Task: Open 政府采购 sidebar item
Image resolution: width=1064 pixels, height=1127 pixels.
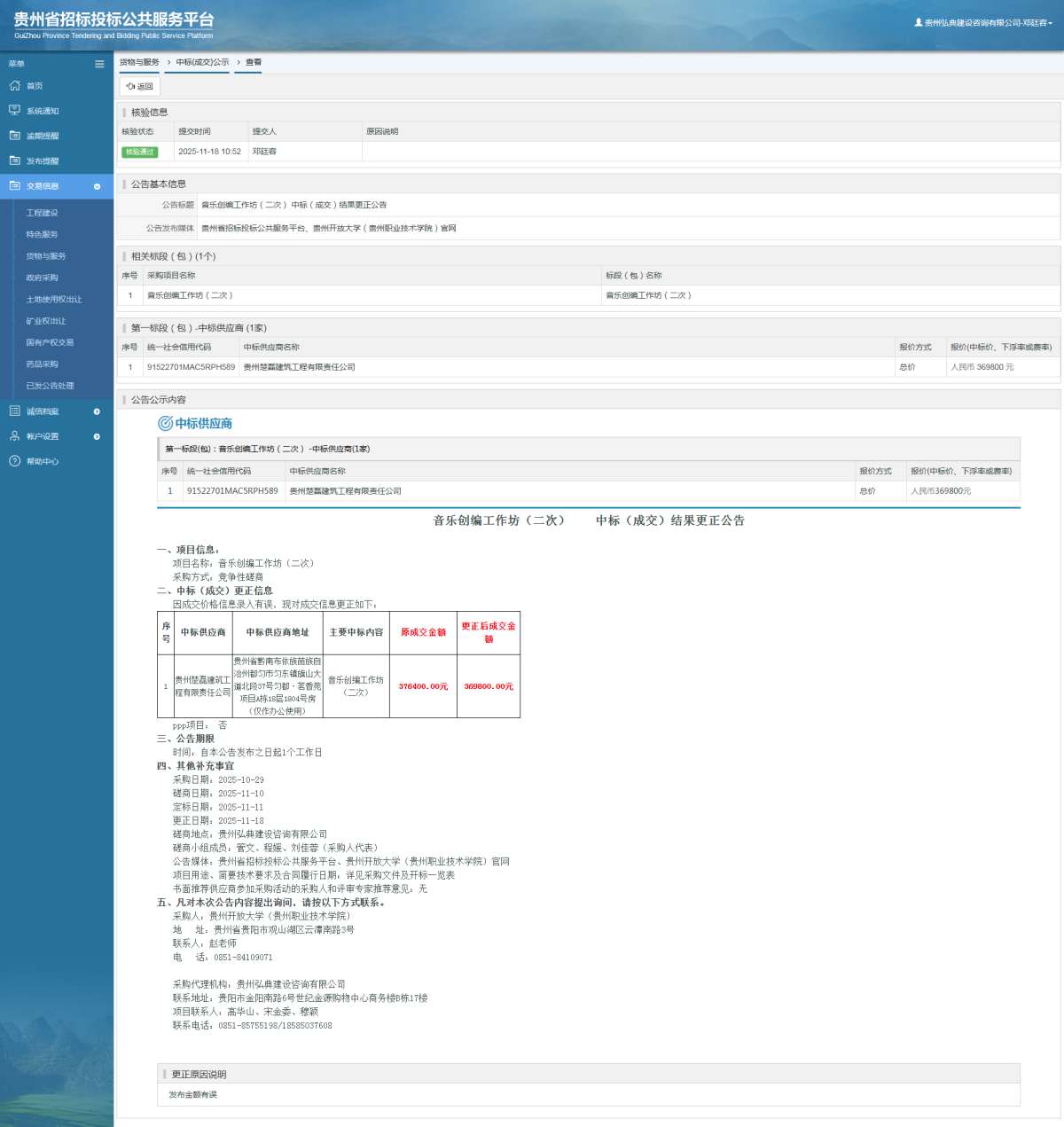Action: click(x=42, y=278)
